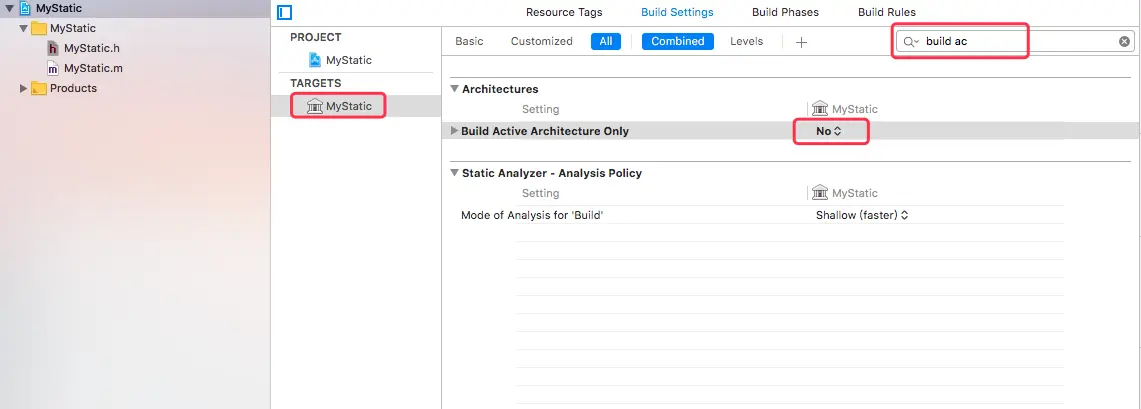Collapse the root MyStatic project in navigator

(9, 9)
